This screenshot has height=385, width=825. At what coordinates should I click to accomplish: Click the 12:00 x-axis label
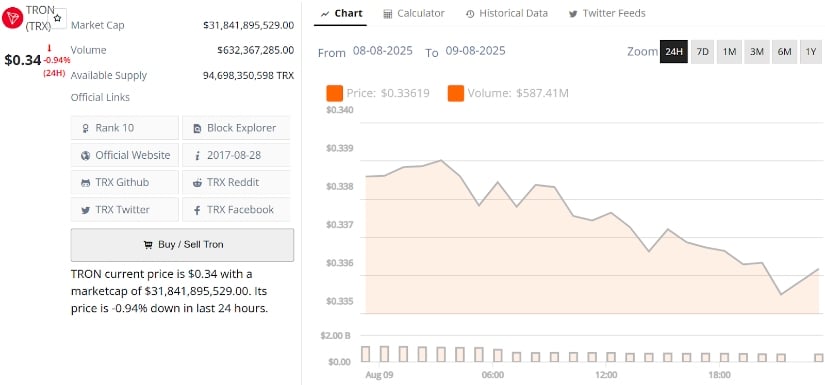point(606,376)
